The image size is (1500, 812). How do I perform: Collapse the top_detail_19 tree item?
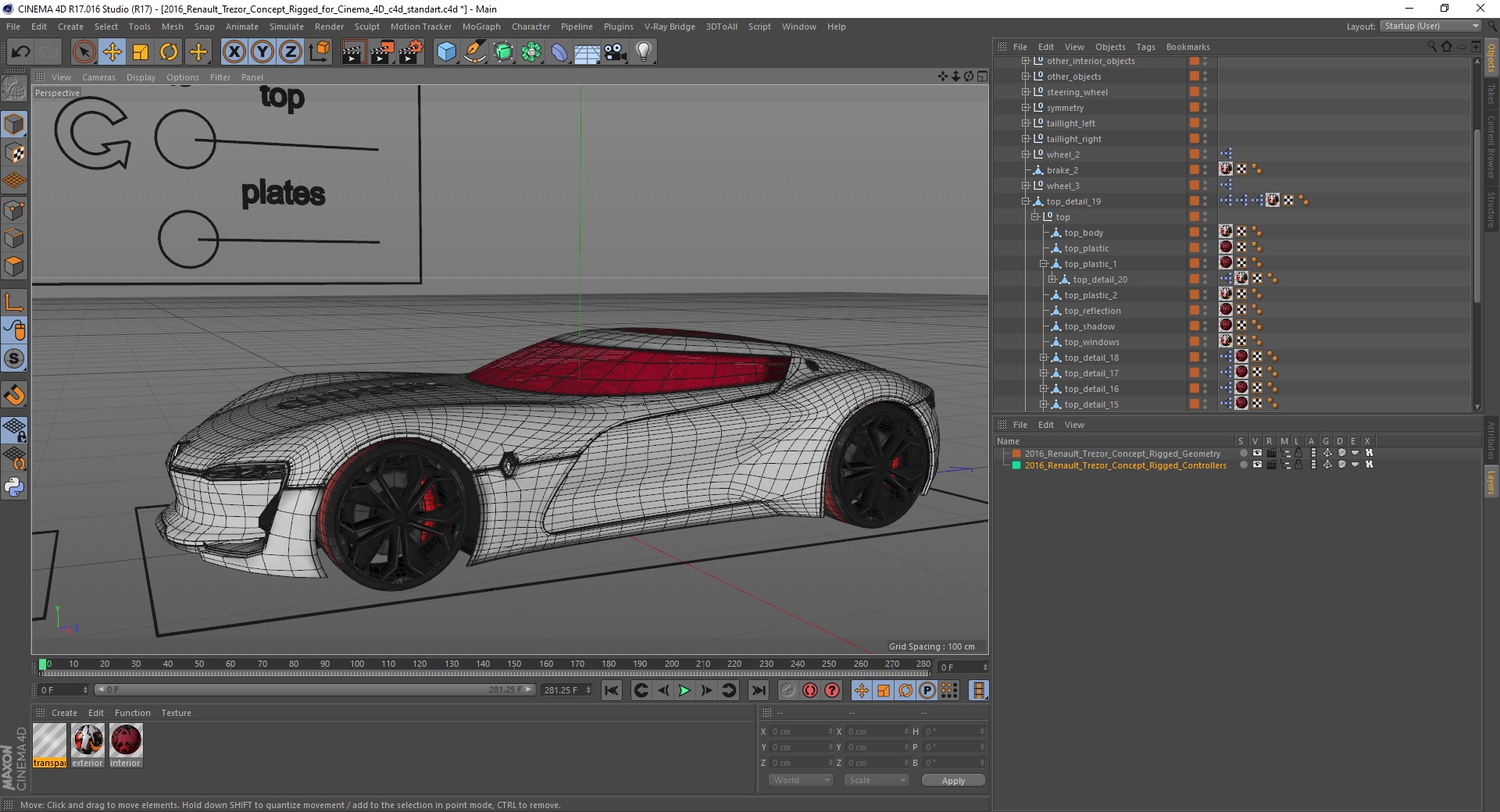[x=1026, y=201]
